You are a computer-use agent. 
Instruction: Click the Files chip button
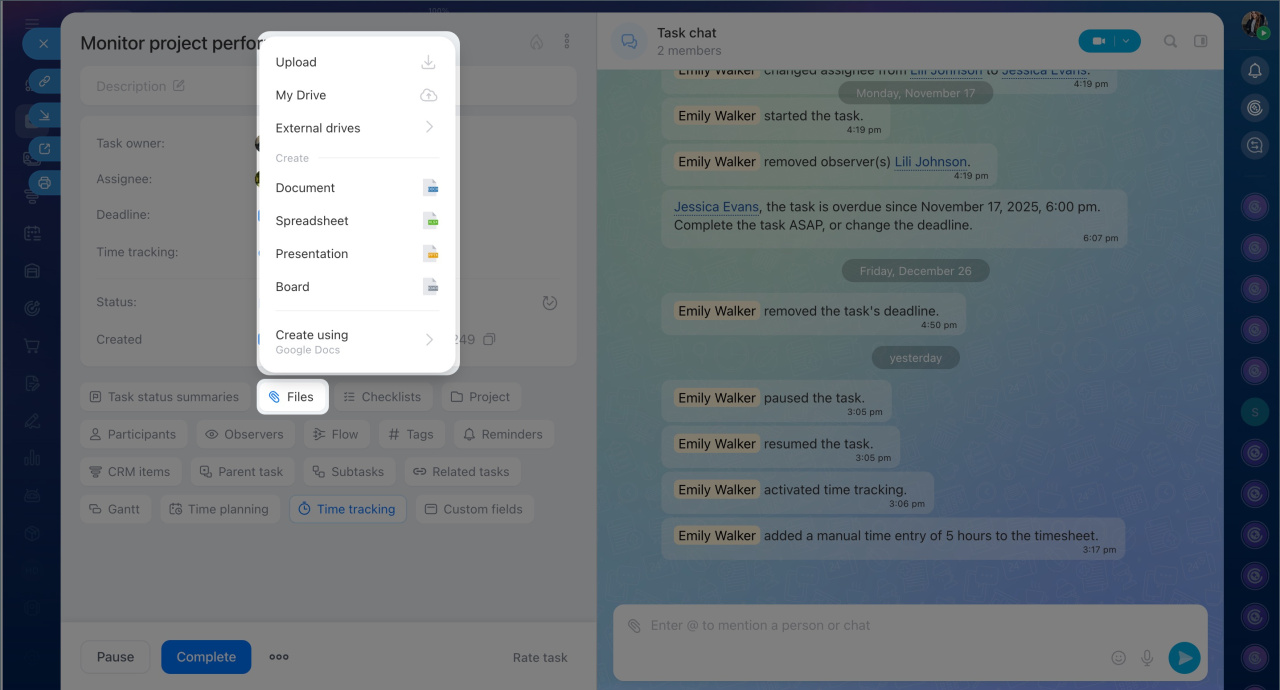(x=292, y=397)
